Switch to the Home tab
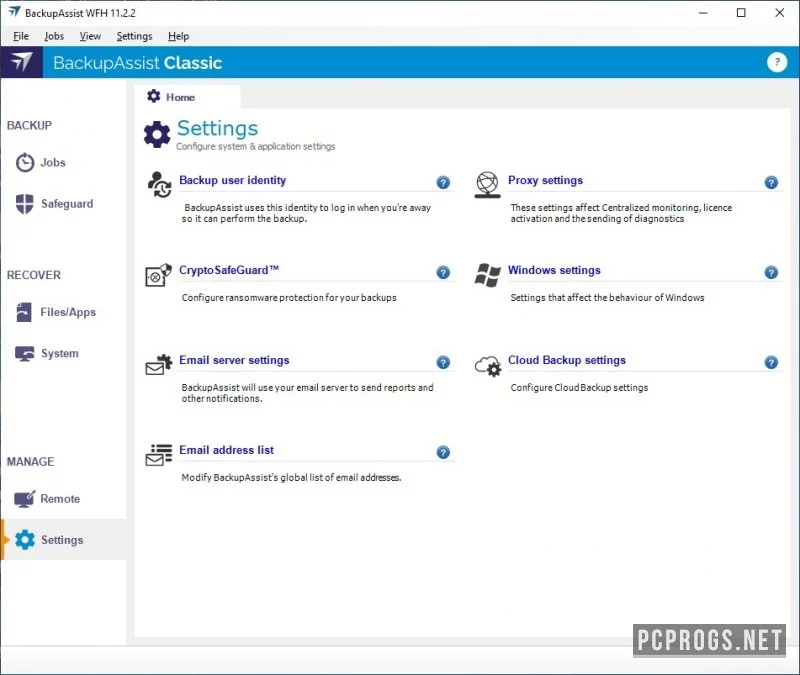 [187, 97]
